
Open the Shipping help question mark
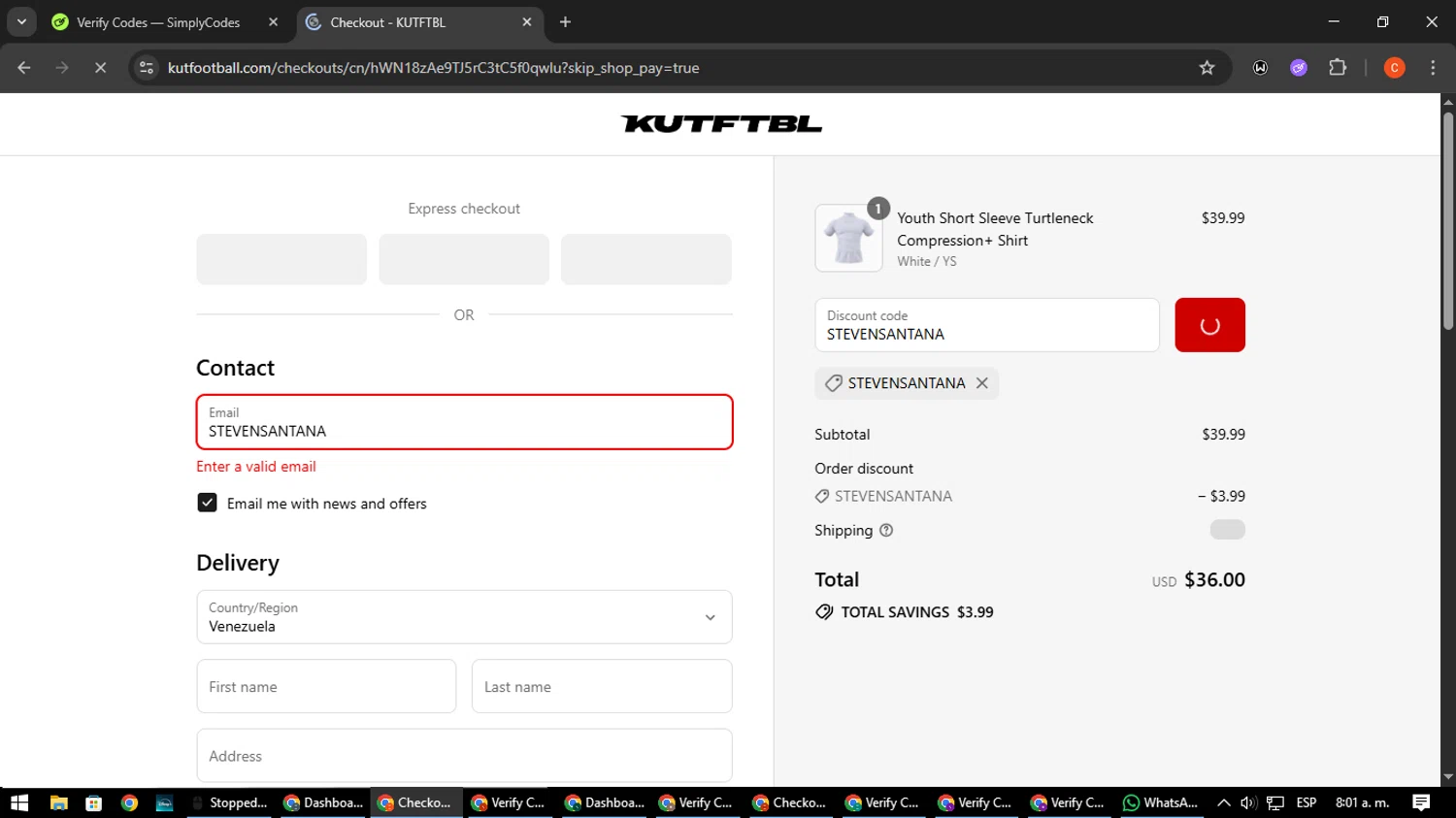886,531
